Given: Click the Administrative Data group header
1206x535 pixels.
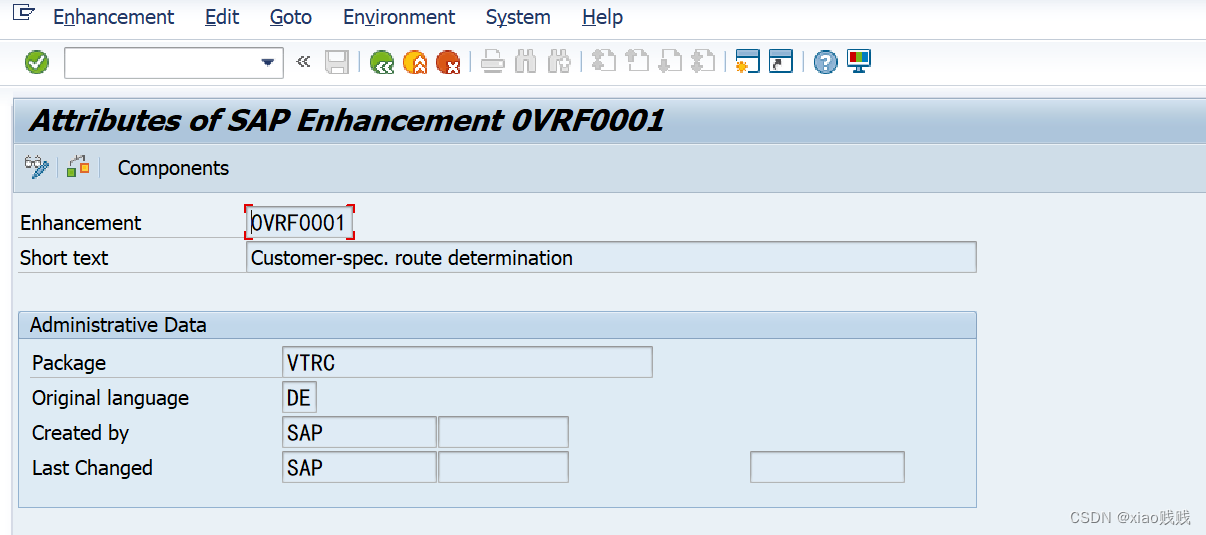Looking at the screenshot, I should [x=497, y=325].
